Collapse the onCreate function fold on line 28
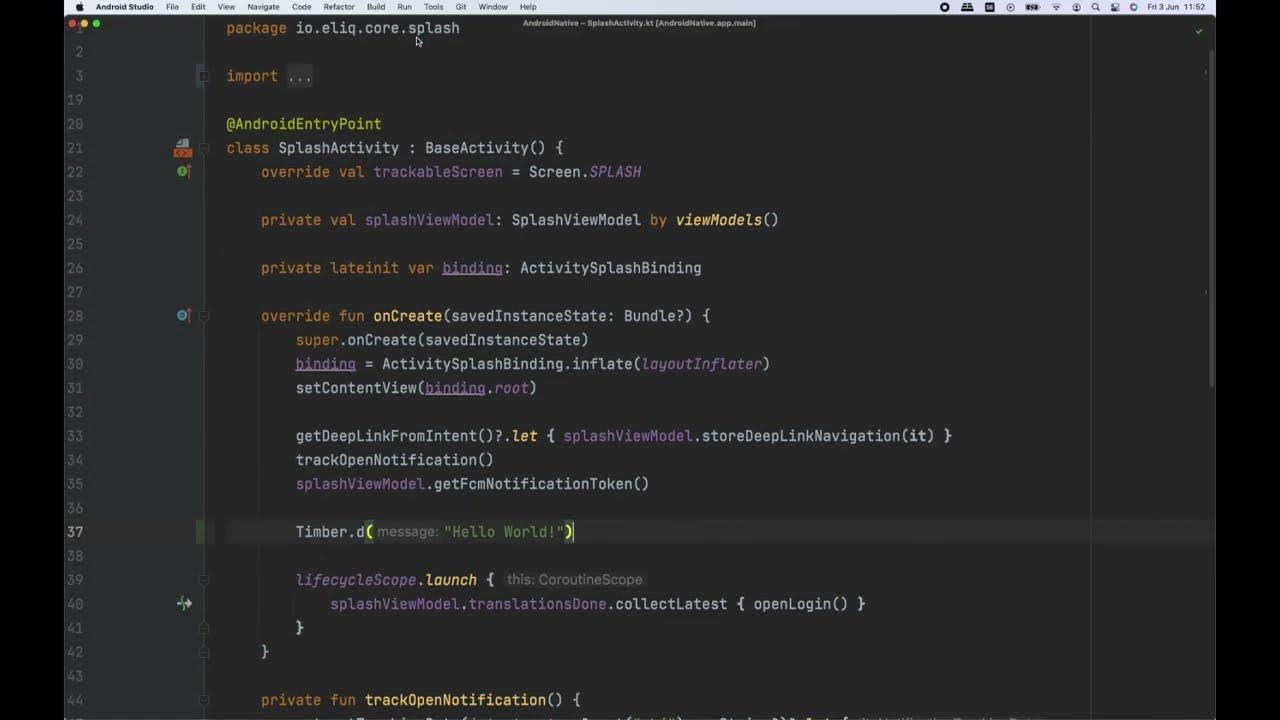Image resolution: width=1280 pixels, height=720 pixels. pyautogui.click(x=203, y=316)
